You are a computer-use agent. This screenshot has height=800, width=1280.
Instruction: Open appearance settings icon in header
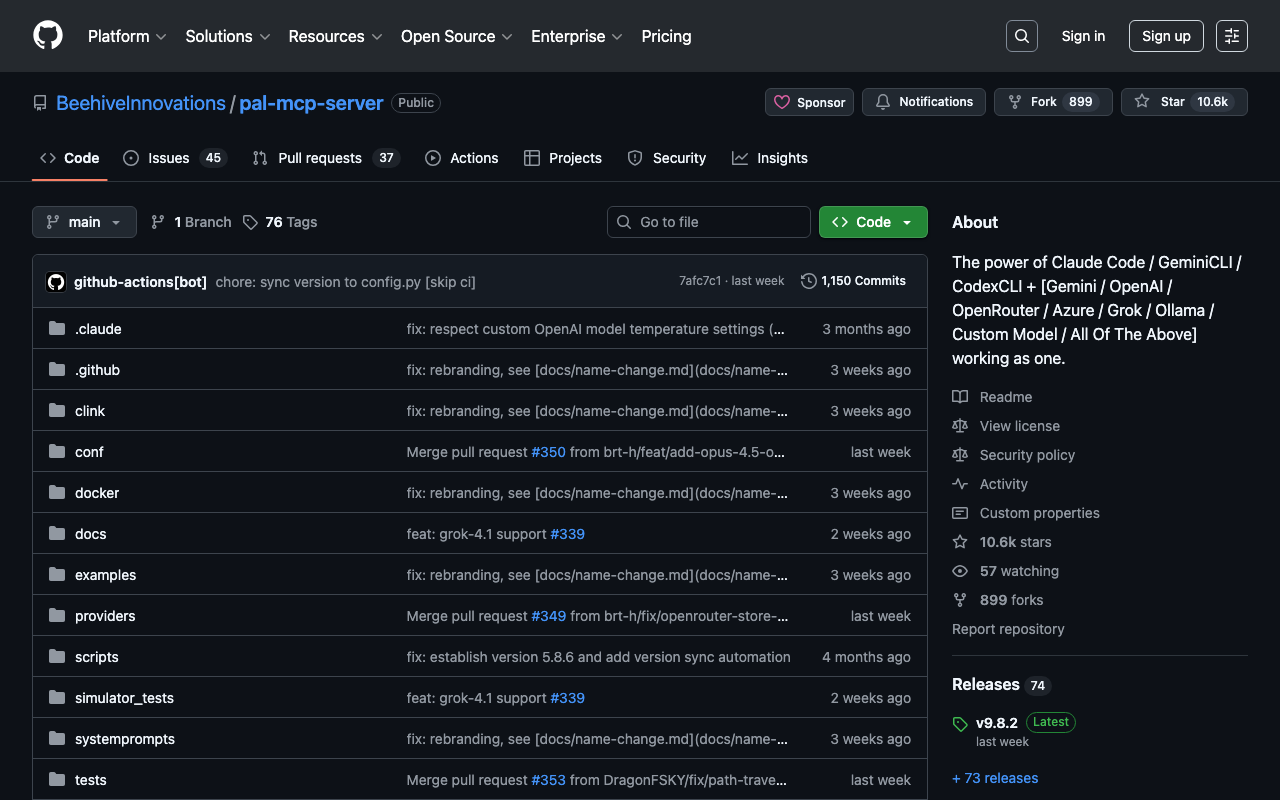[x=1231, y=36]
